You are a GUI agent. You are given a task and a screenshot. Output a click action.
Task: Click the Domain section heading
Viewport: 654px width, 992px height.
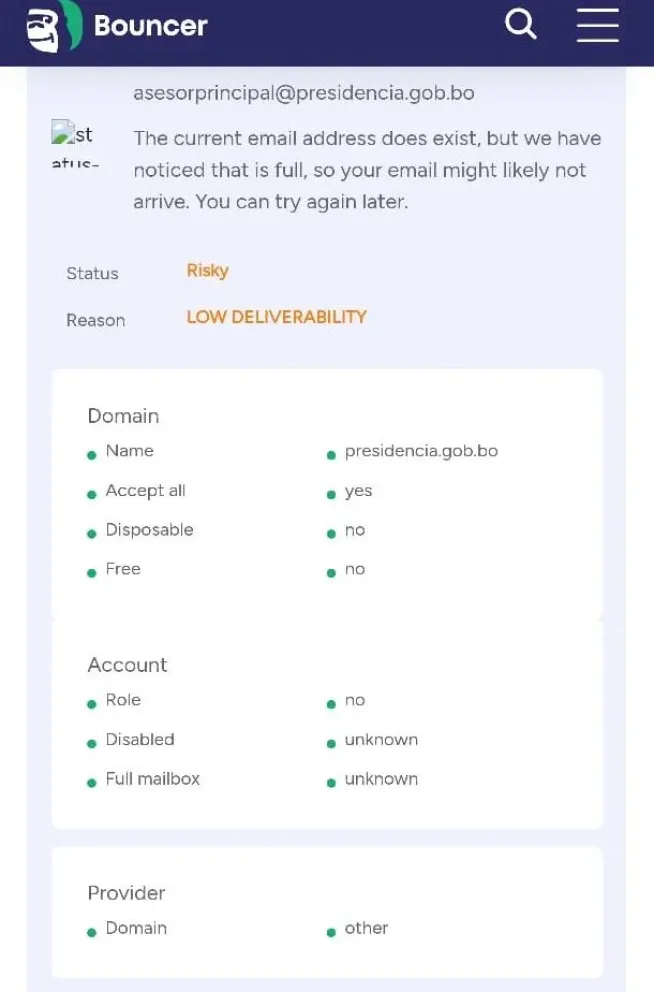(123, 416)
